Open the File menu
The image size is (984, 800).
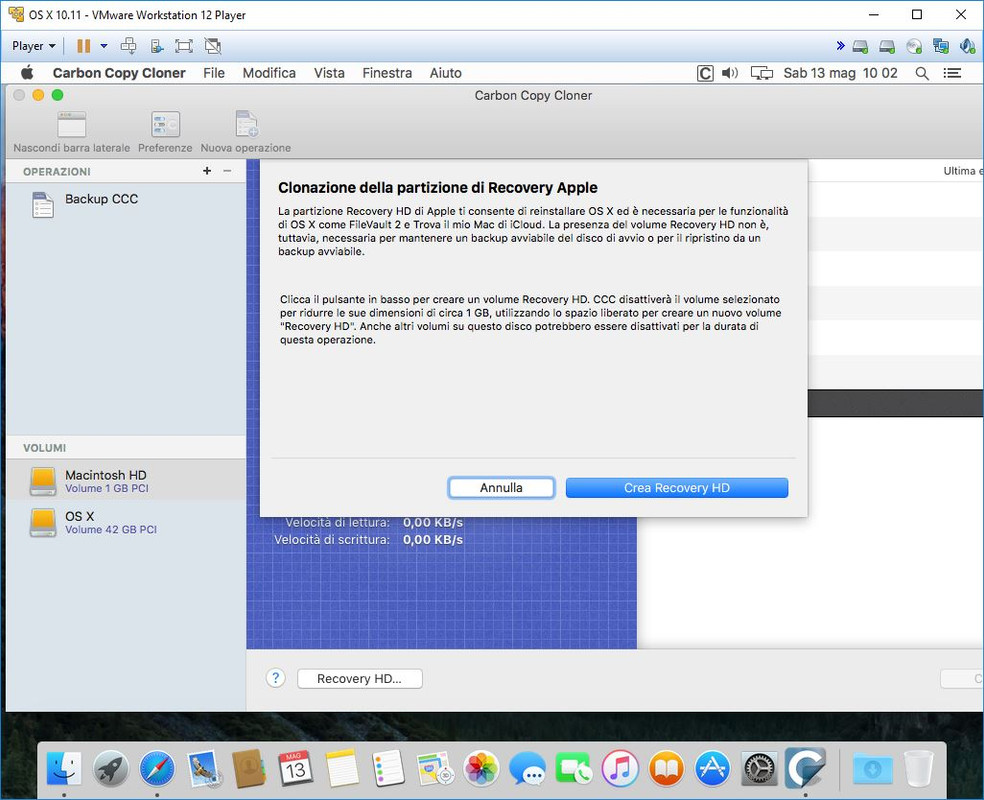(x=214, y=73)
